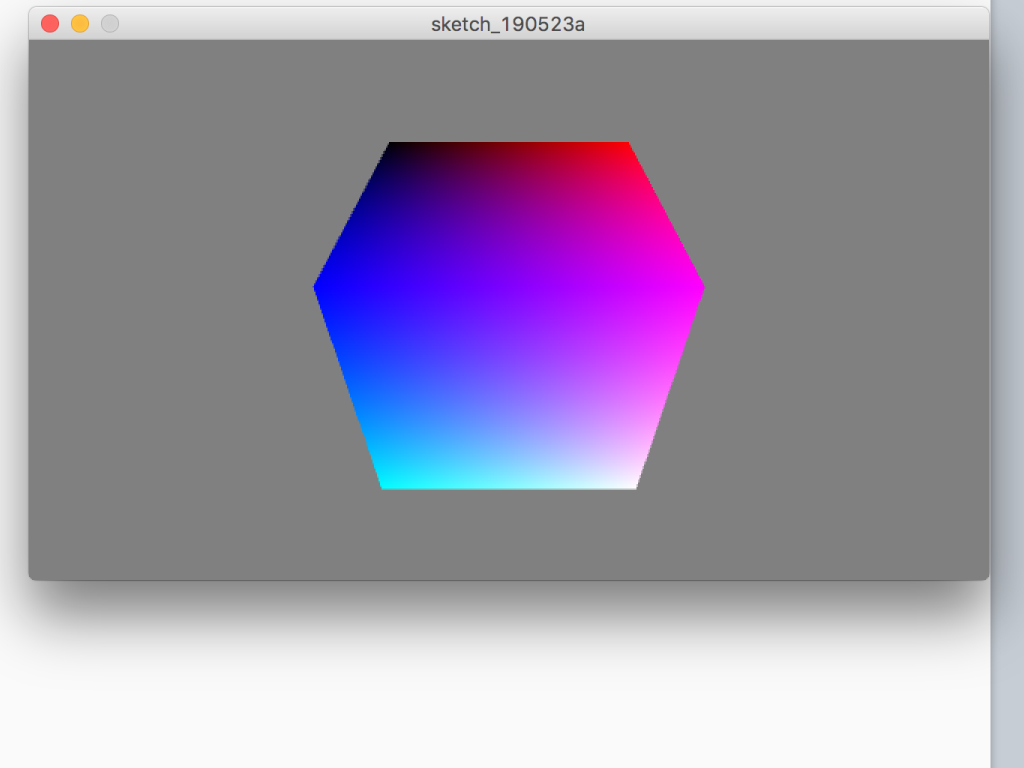Click the disabled zoom button in title bar

pyautogui.click(x=110, y=24)
